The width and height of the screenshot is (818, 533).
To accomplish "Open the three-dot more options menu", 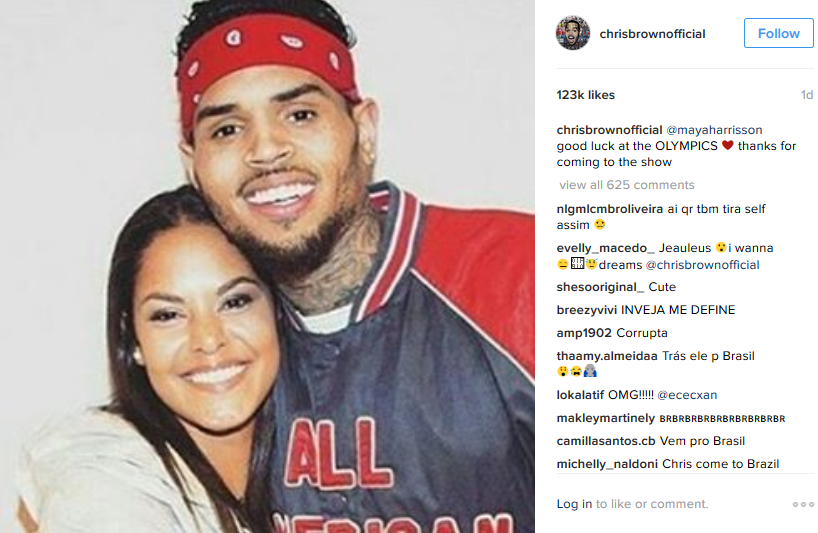I will 803,504.
